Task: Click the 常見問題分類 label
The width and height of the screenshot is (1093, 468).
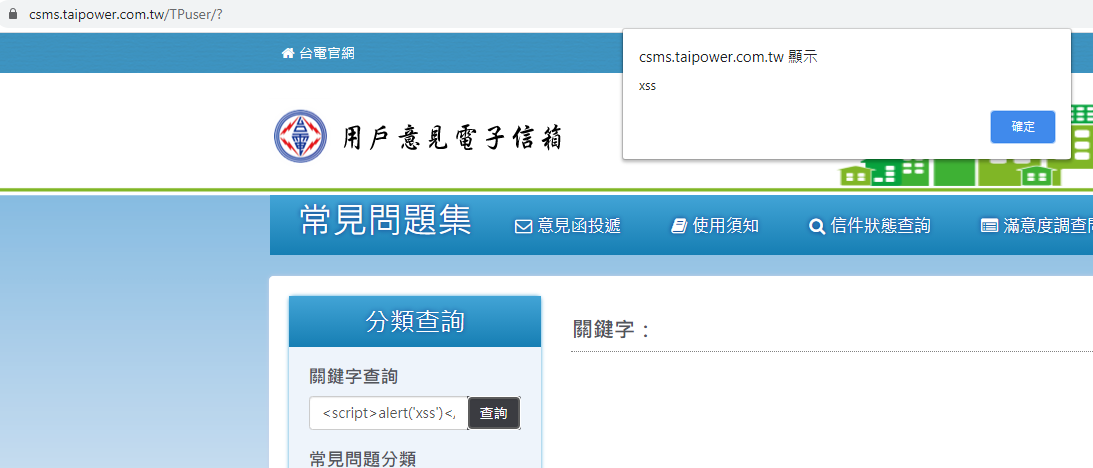Action: [362, 458]
